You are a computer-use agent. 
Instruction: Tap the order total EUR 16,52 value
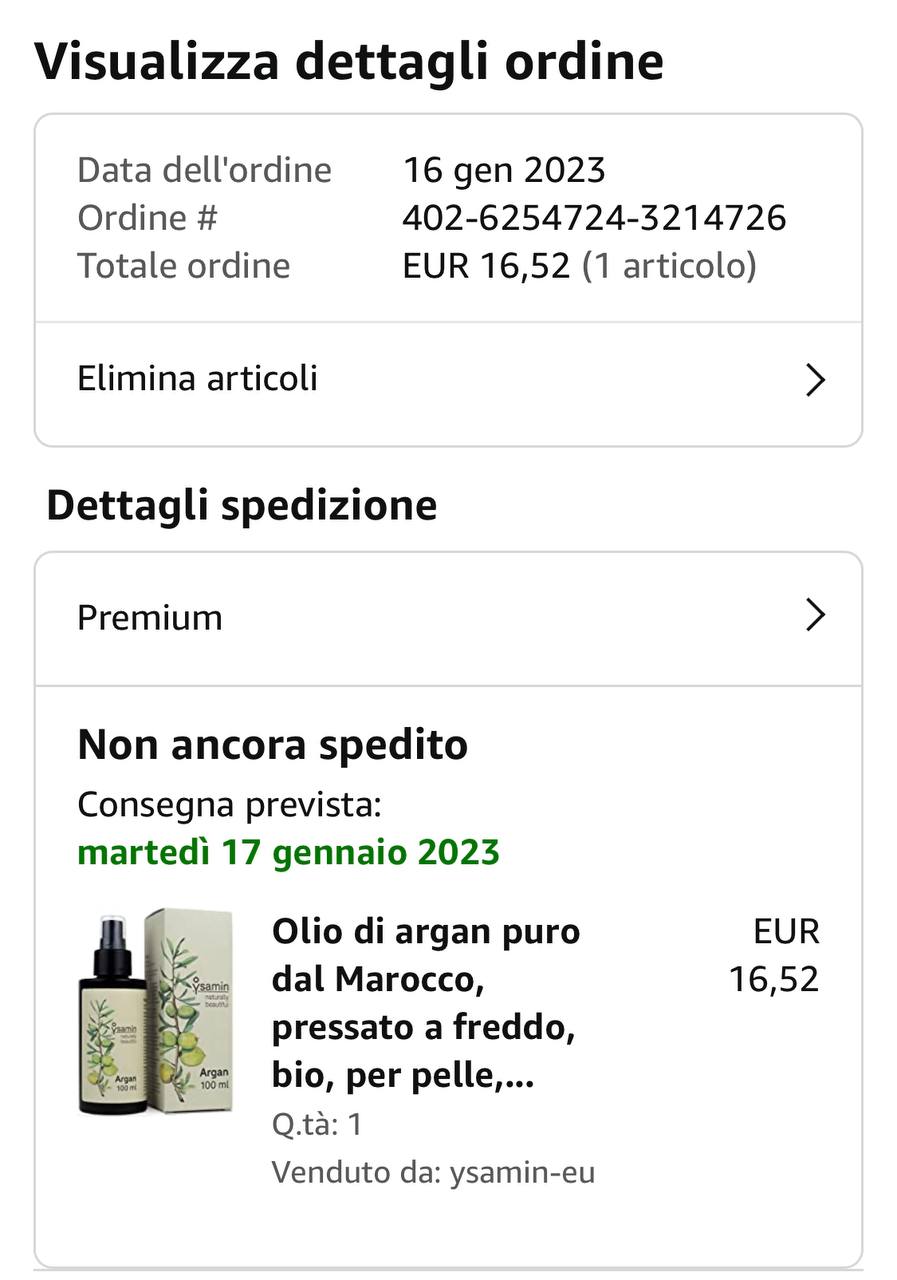click(486, 266)
